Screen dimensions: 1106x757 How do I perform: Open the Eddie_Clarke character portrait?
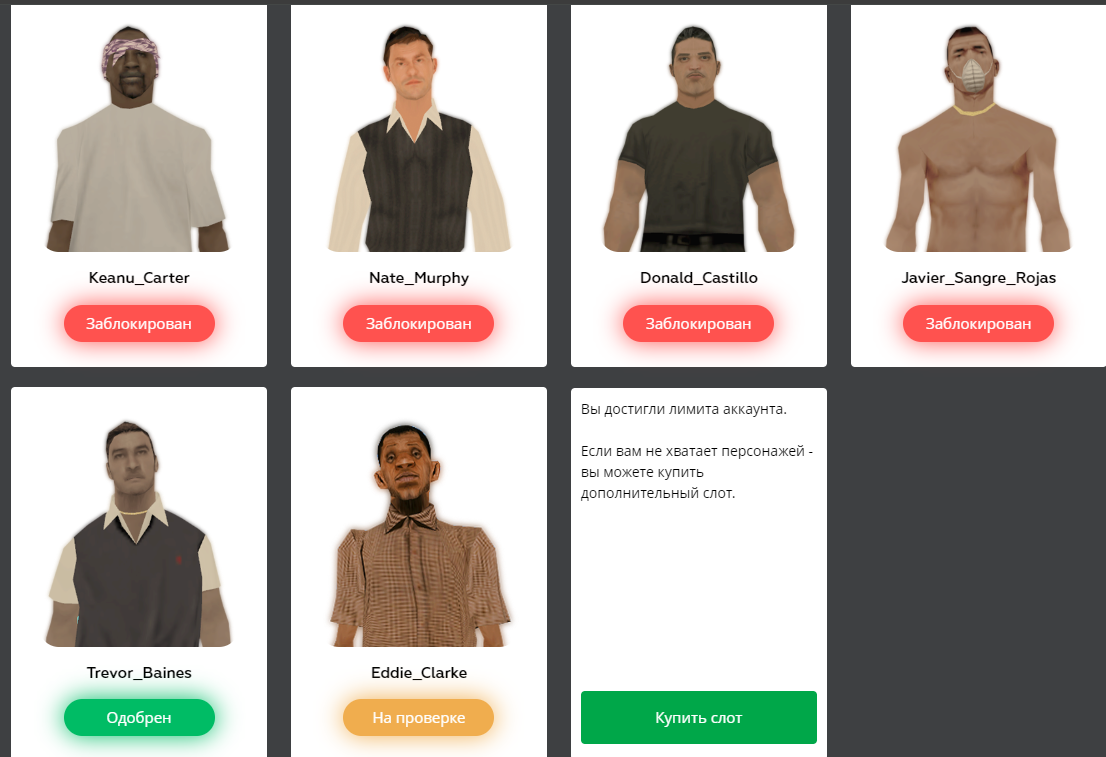click(419, 534)
